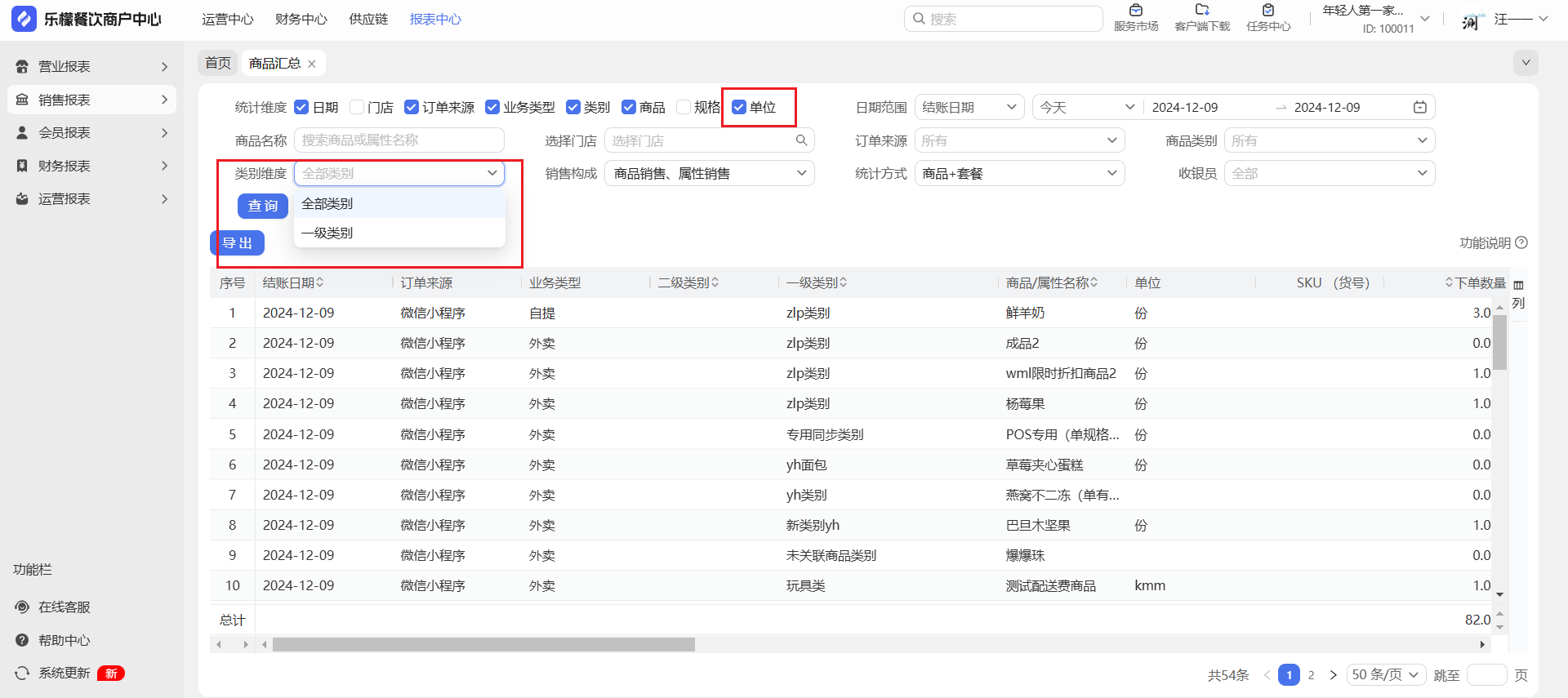Image resolution: width=1568 pixels, height=698 pixels.
Task: Click the 帮助中心 question icon
Action: point(22,640)
